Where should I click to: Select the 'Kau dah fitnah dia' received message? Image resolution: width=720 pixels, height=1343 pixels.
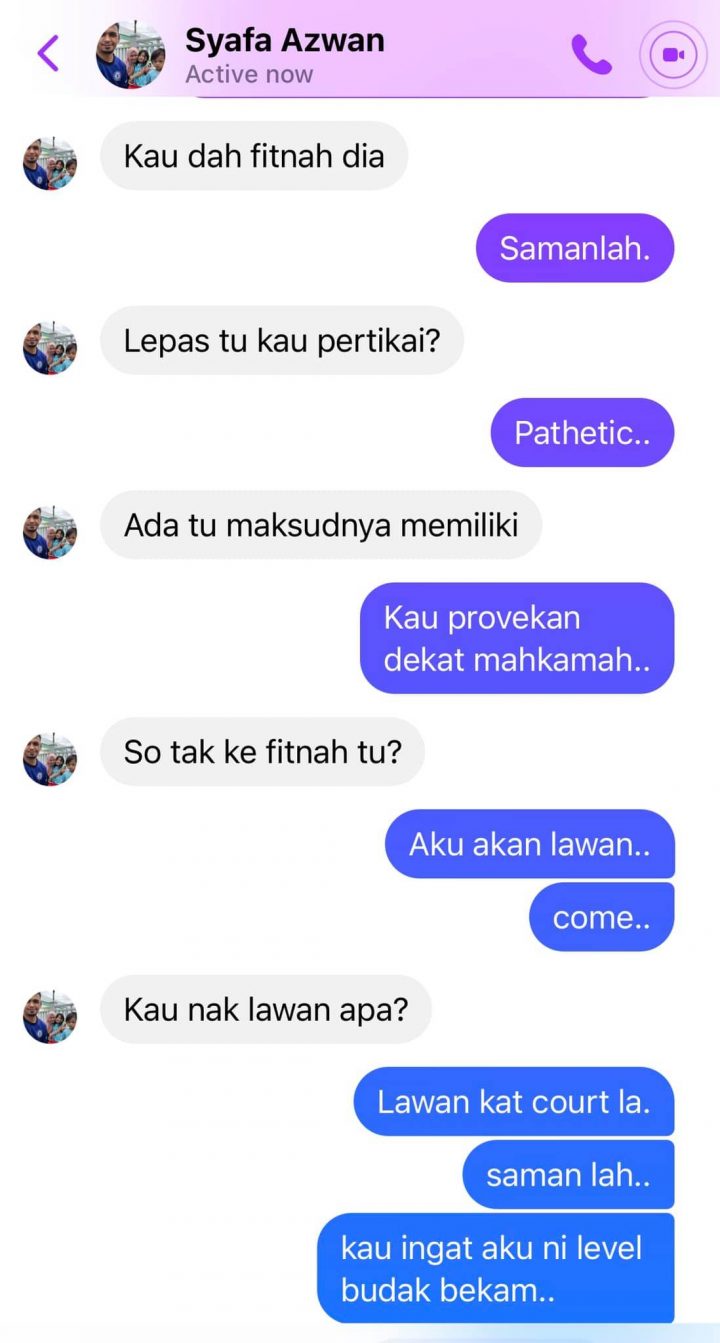pyautogui.click(x=254, y=156)
